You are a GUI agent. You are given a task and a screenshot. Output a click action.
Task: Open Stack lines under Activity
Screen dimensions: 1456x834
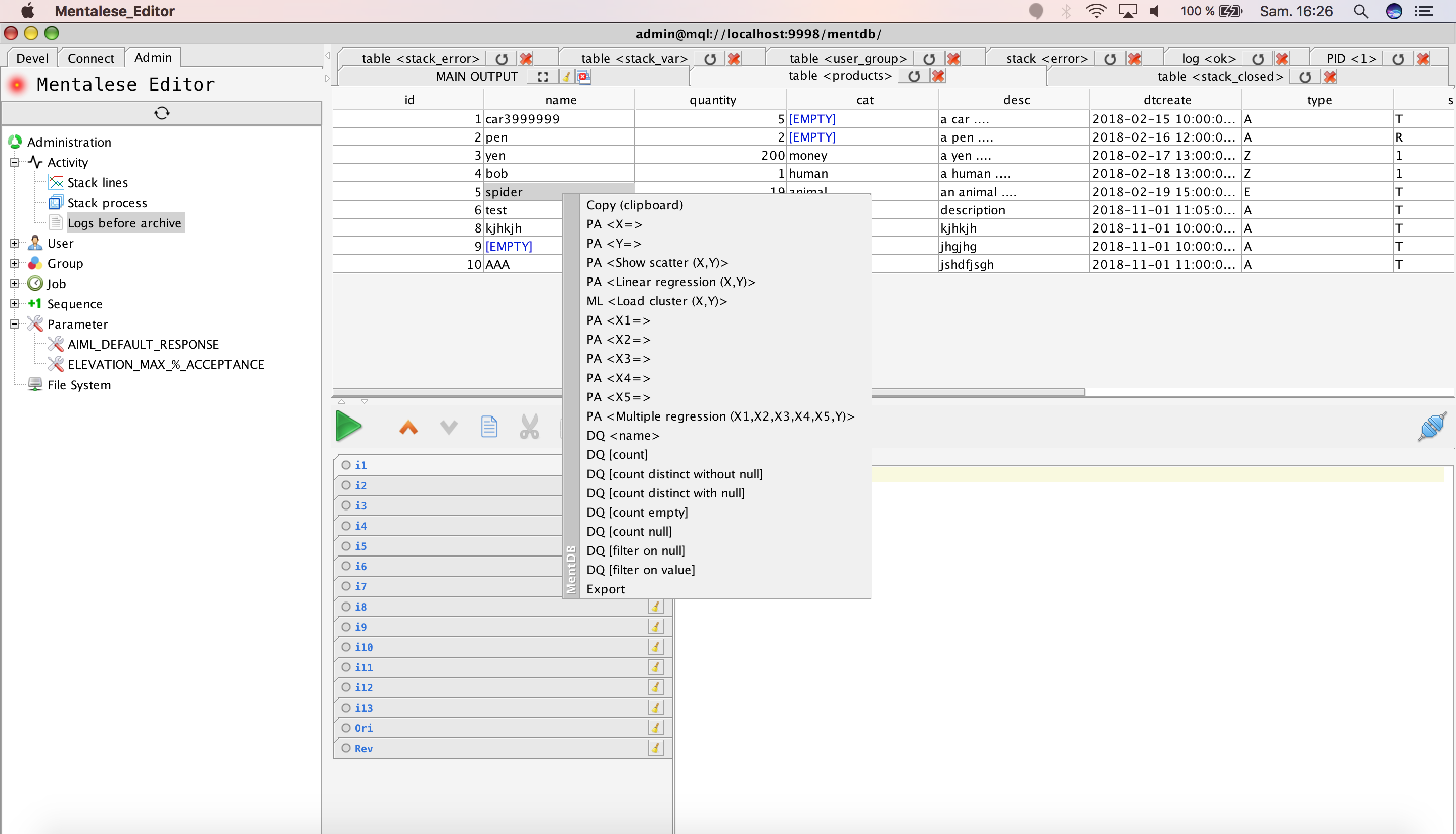click(x=98, y=183)
